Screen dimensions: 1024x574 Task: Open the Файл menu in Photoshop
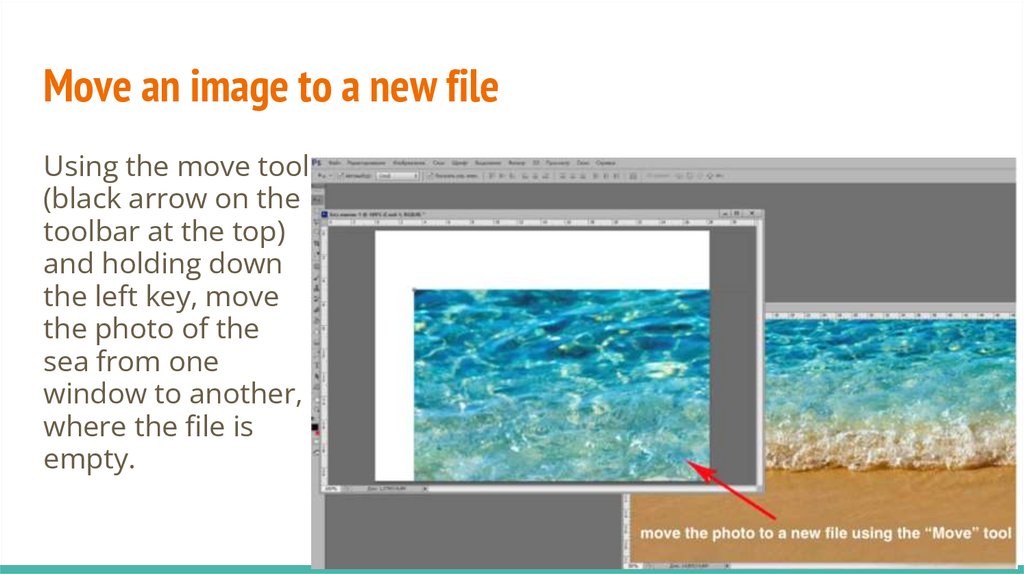(x=334, y=163)
